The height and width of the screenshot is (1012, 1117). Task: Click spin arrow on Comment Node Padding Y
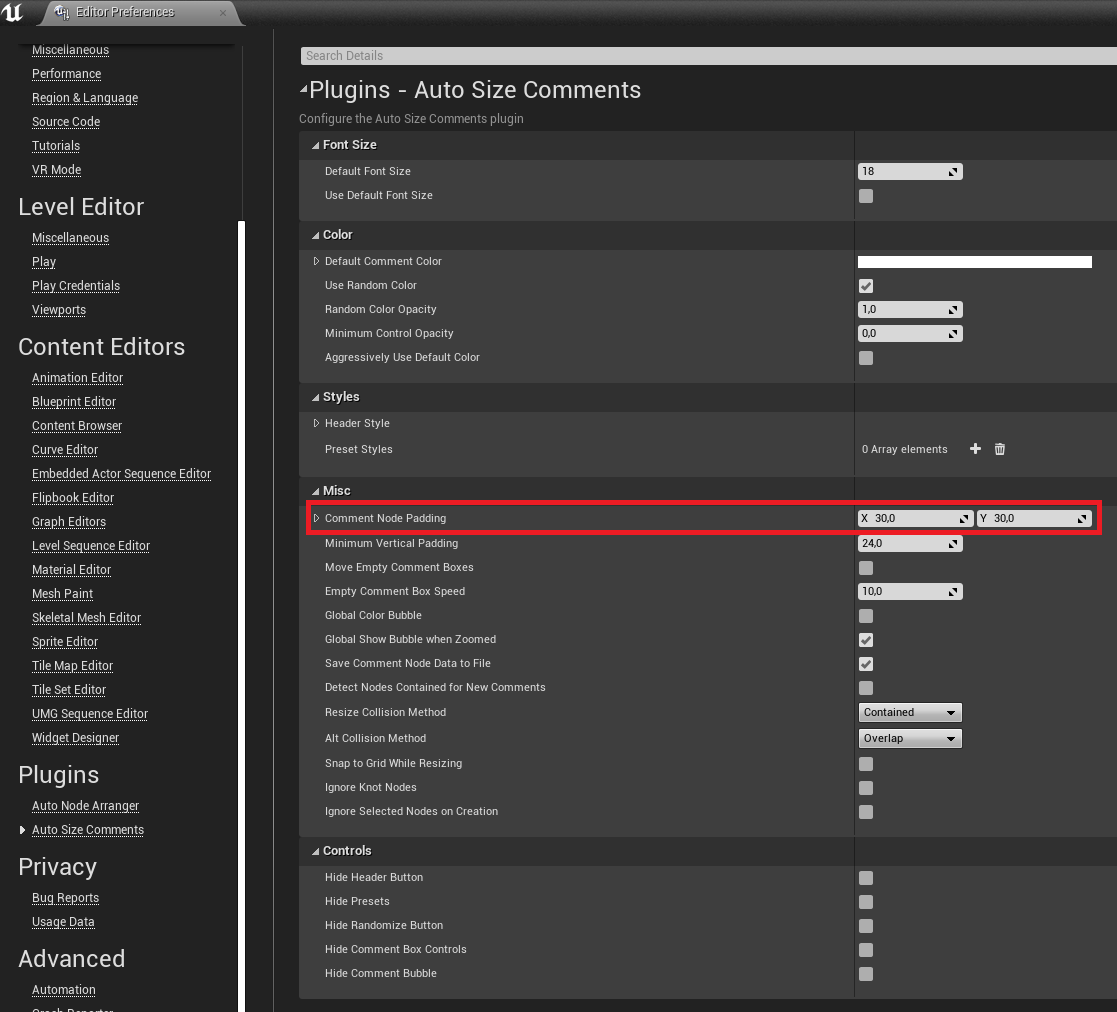point(1082,518)
